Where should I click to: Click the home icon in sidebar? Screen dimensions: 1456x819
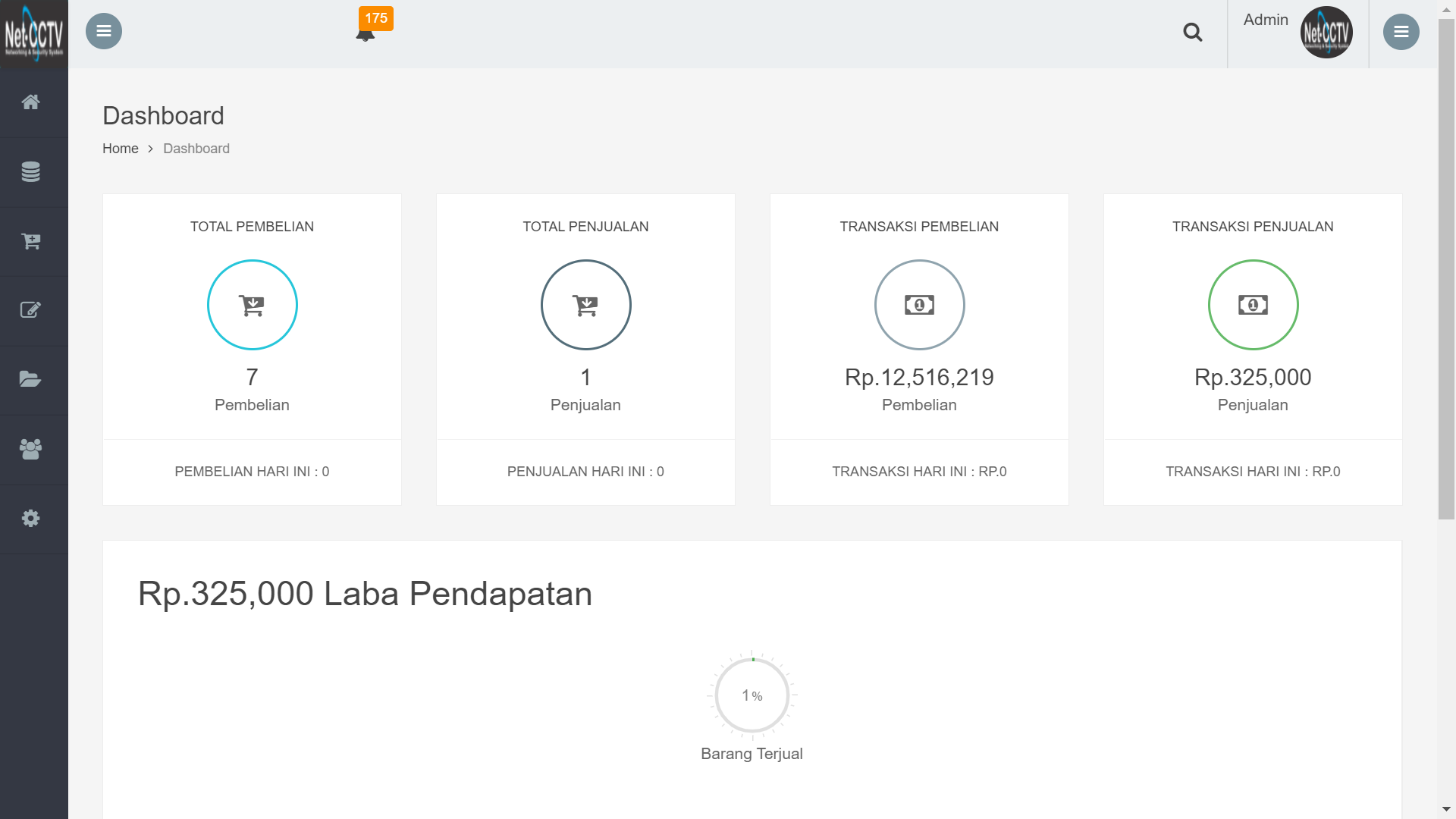coord(30,102)
